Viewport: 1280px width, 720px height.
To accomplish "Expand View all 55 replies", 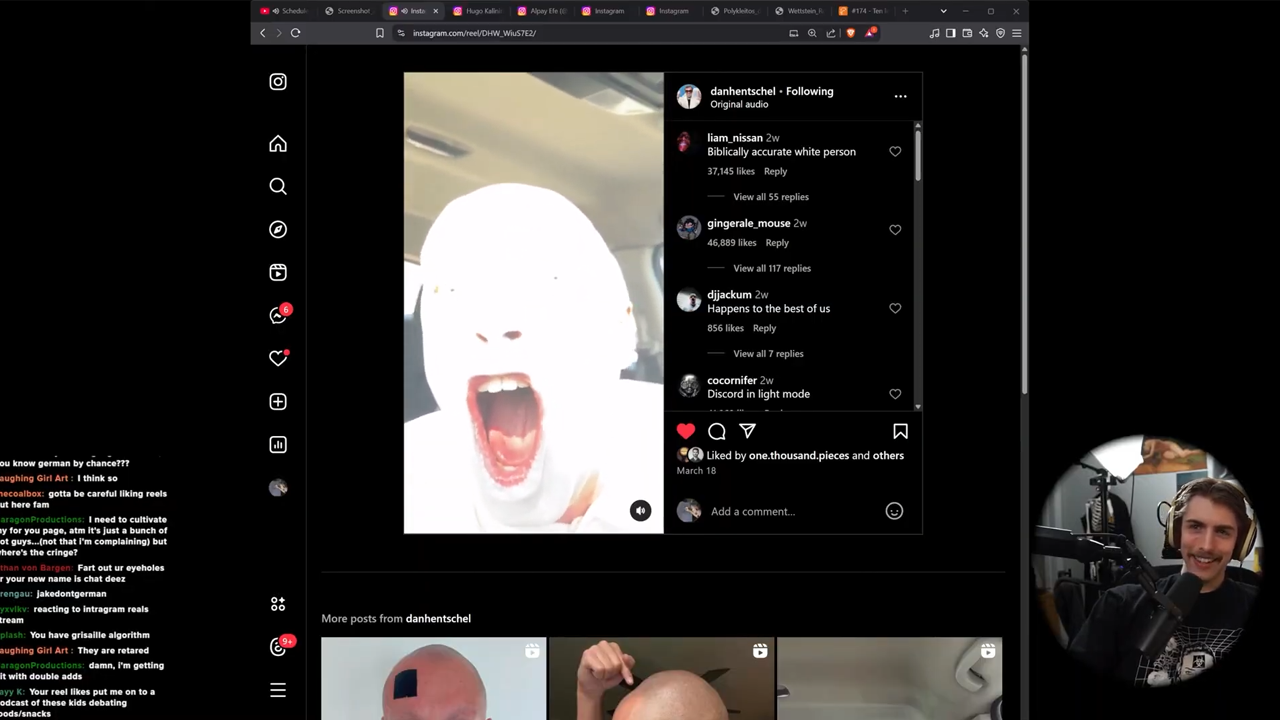I will click(770, 196).
